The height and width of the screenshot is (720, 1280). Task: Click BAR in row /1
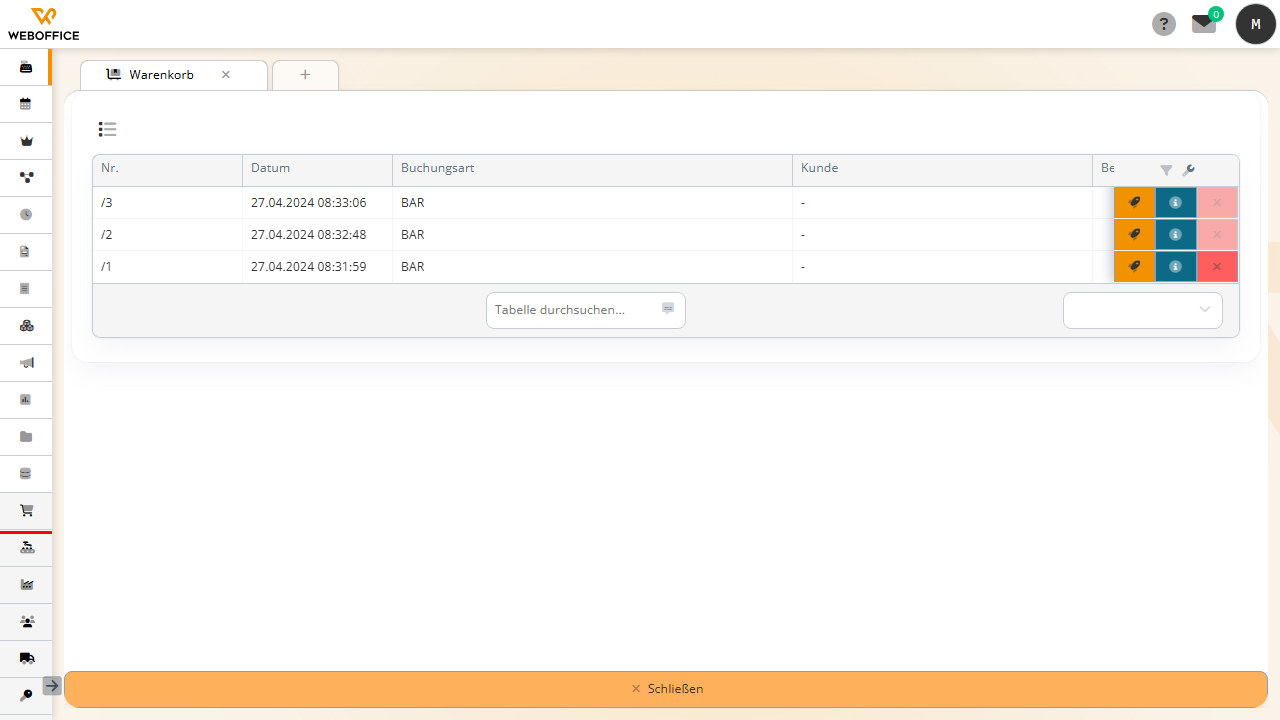(x=413, y=267)
